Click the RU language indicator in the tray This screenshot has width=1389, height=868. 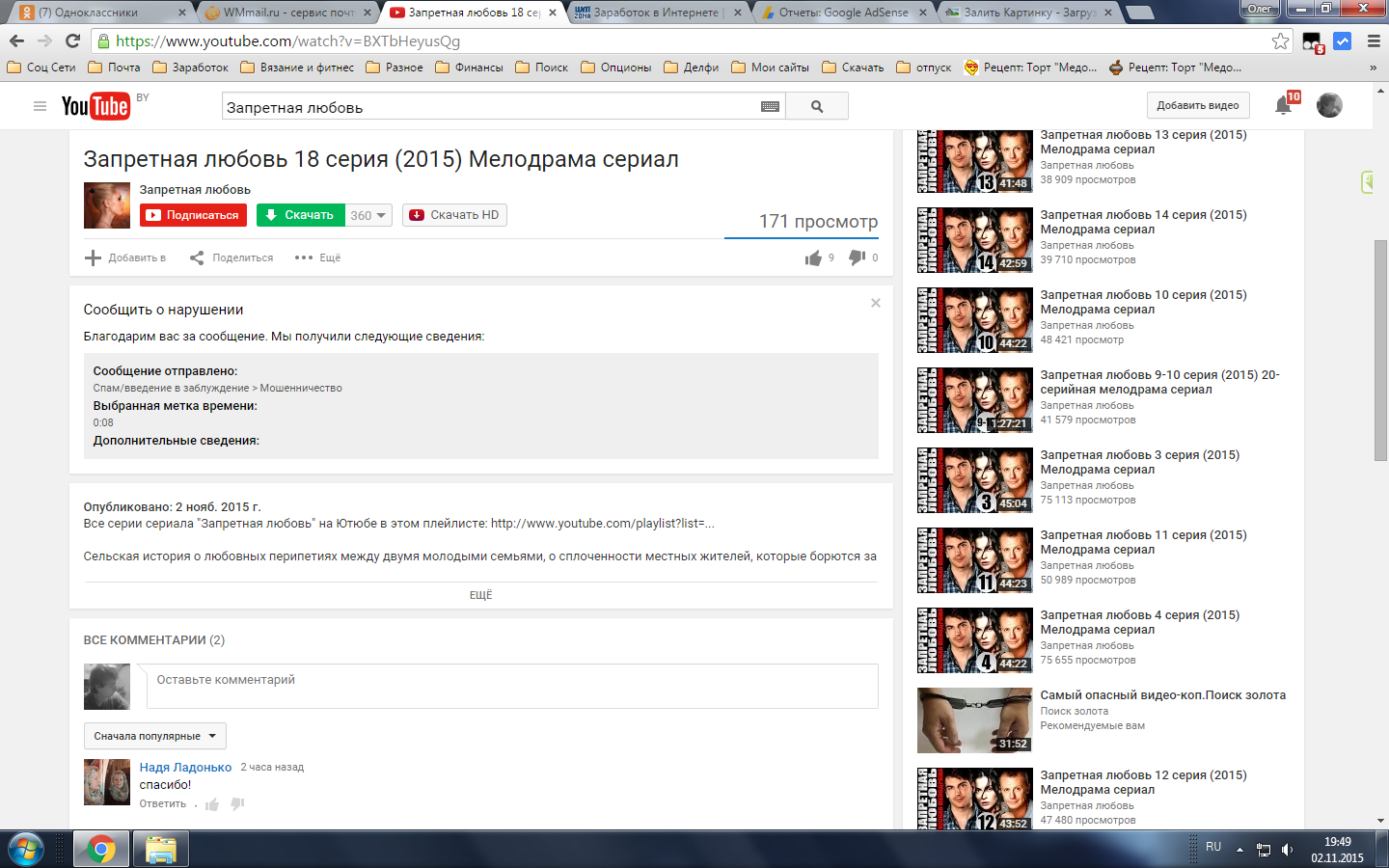pyautogui.click(x=1213, y=847)
